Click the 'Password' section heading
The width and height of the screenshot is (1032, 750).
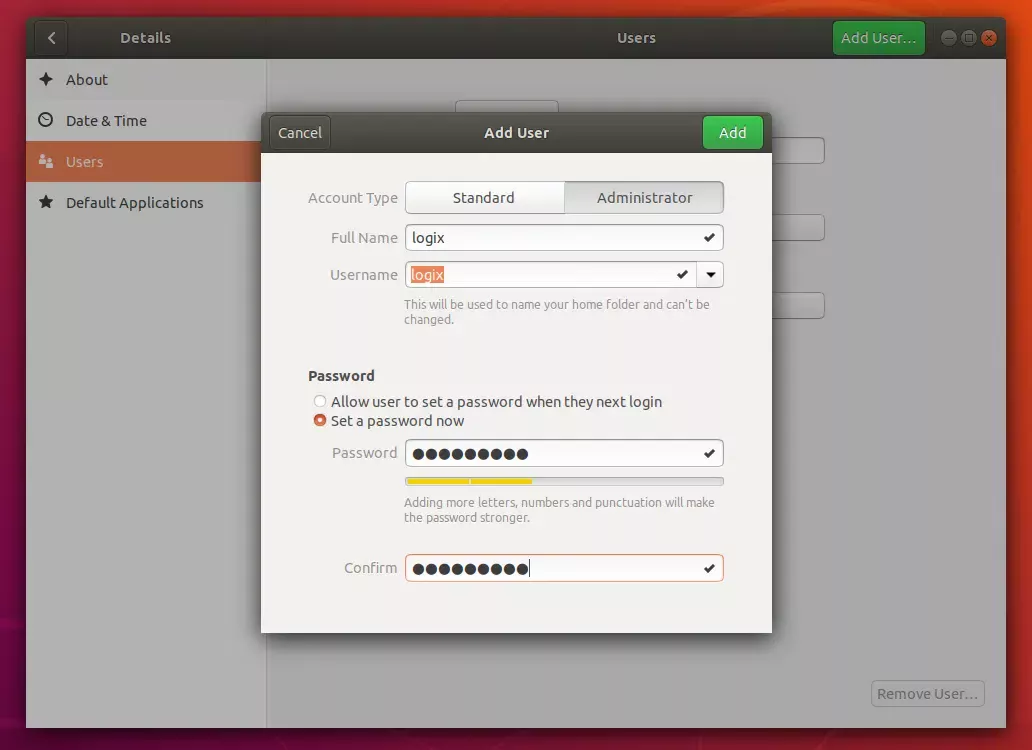pyautogui.click(x=341, y=376)
